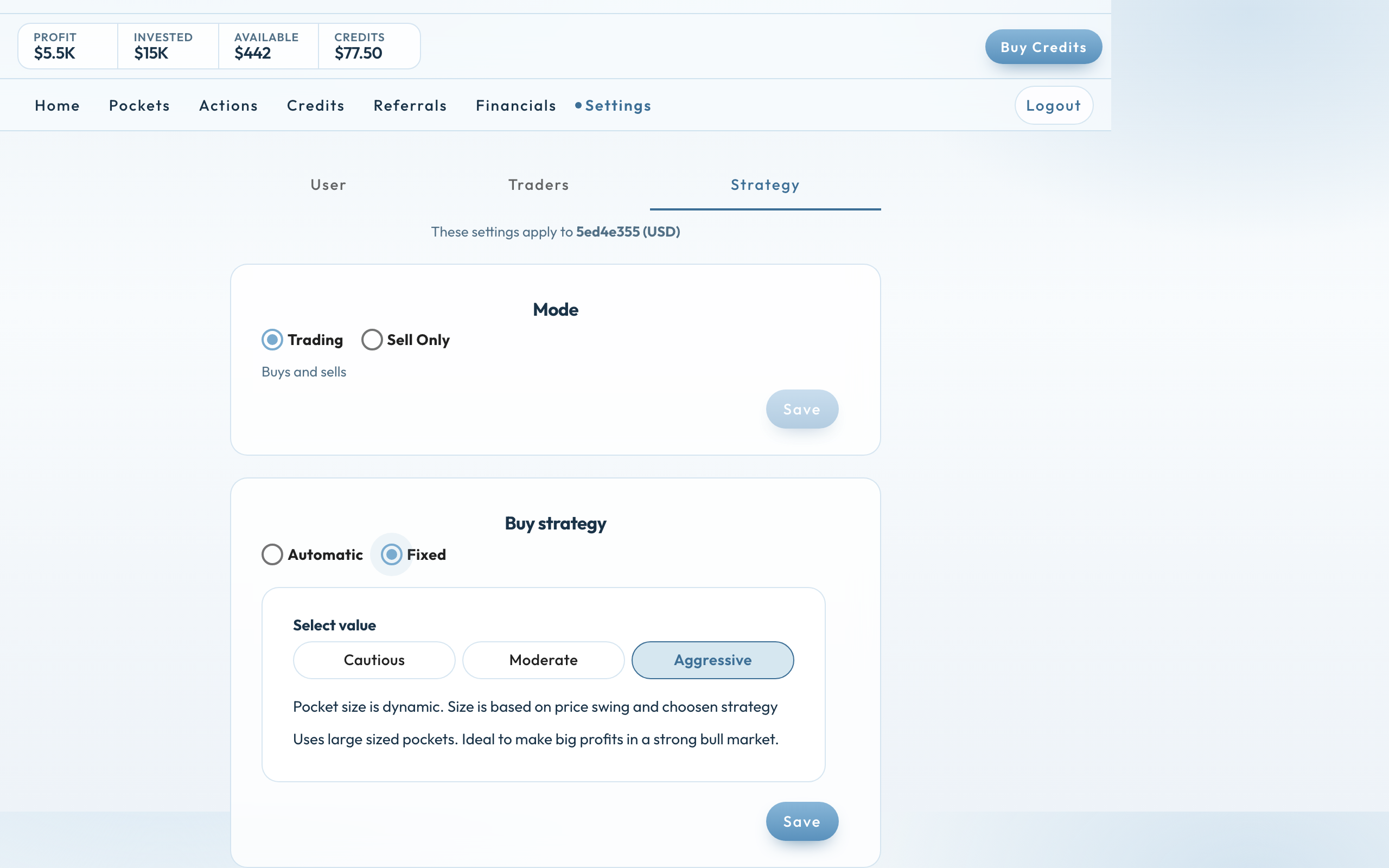
Task: Pick the Cautious value option
Action: [x=374, y=660]
